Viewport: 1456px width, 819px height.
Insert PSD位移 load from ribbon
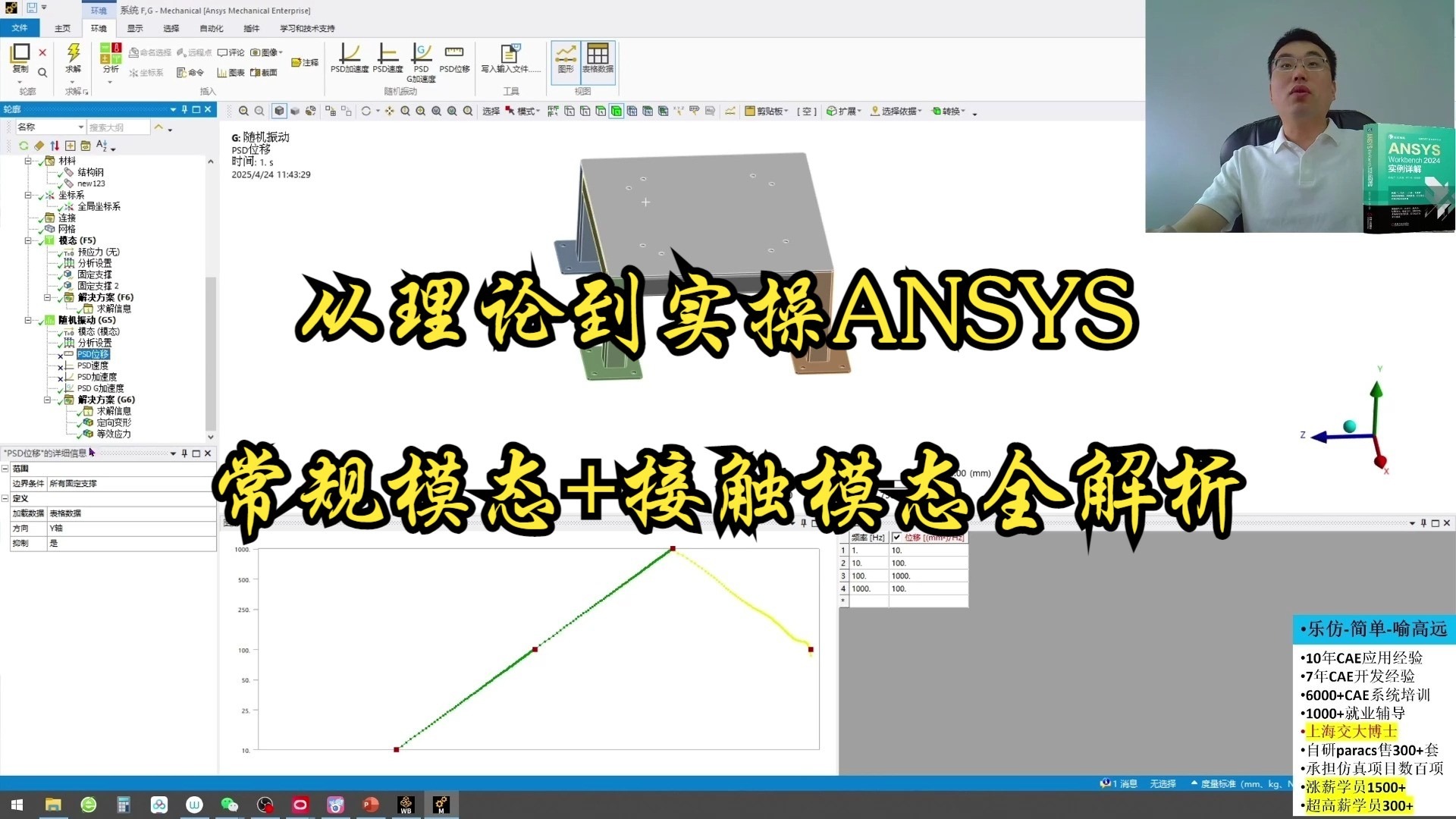pos(454,58)
